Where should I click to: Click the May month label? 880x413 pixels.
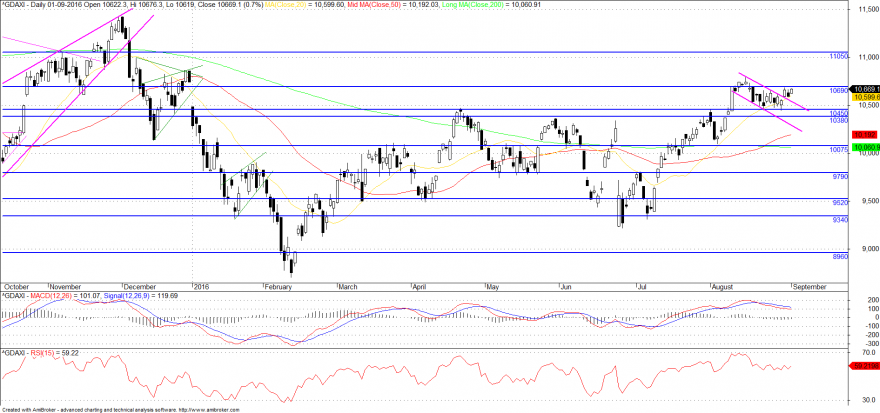pos(492,287)
